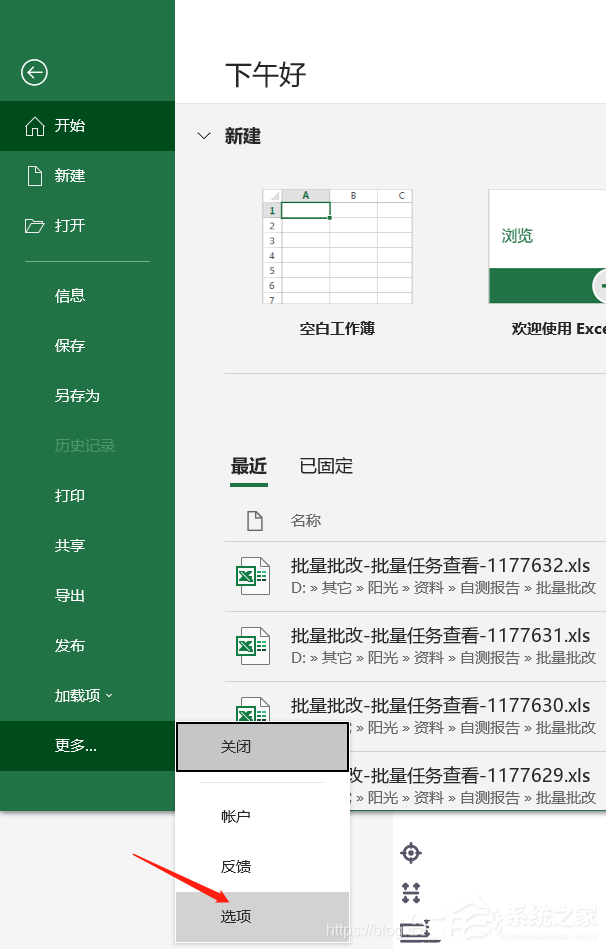The height and width of the screenshot is (949, 606).
Task: Click the back arrow to exit backstage
Action: (x=35, y=72)
